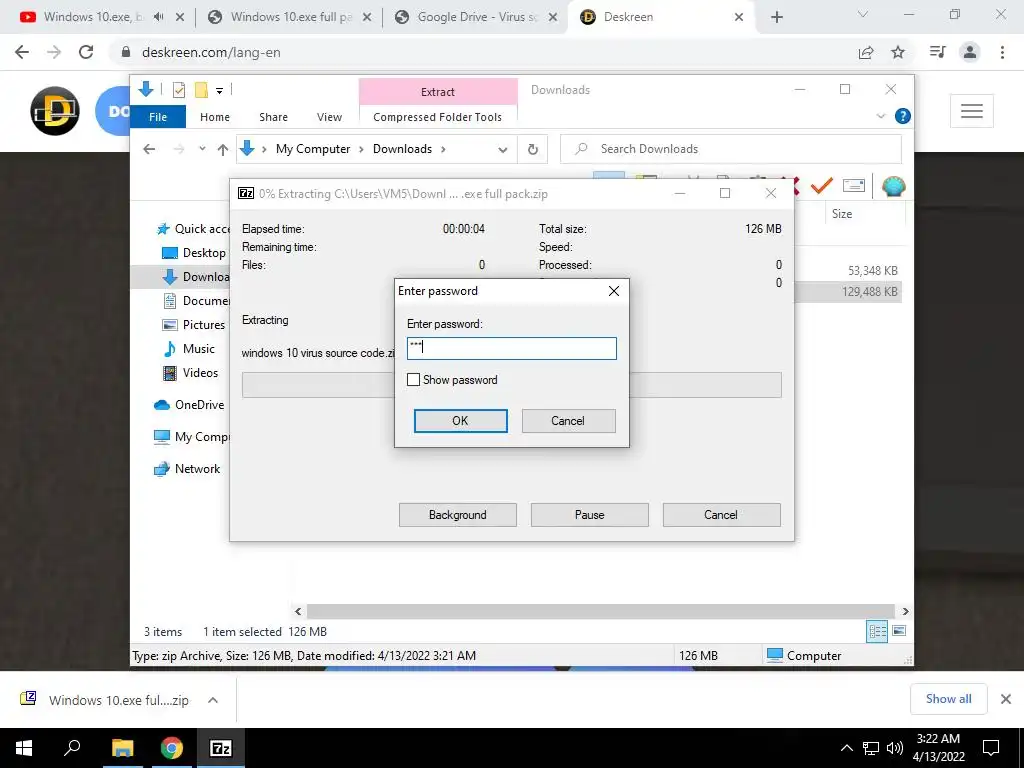Close the Enter password dialog
The height and width of the screenshot is (768, 1024).
(x=614, y=291)
